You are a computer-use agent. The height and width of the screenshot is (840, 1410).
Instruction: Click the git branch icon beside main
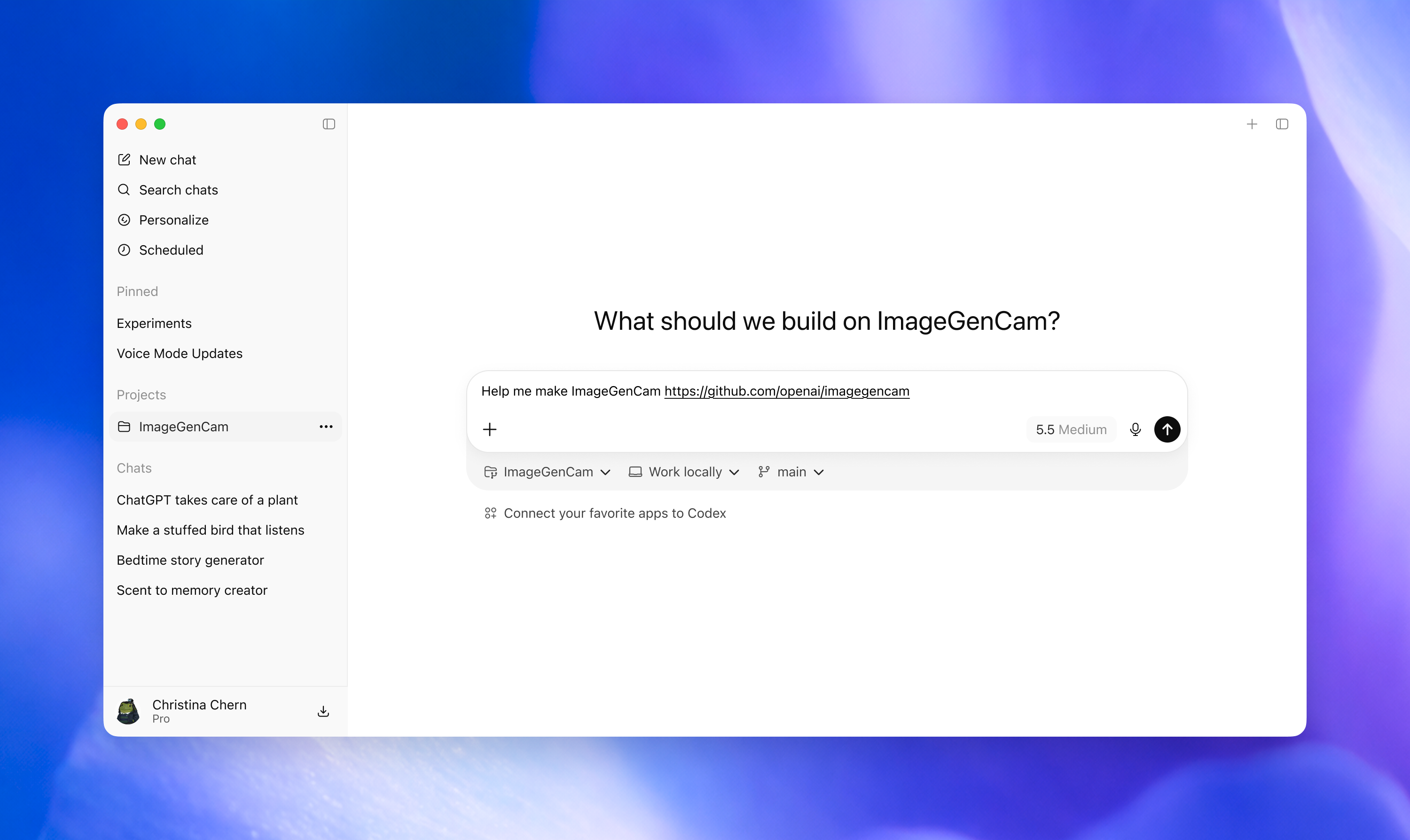click(x=764, y=472)
